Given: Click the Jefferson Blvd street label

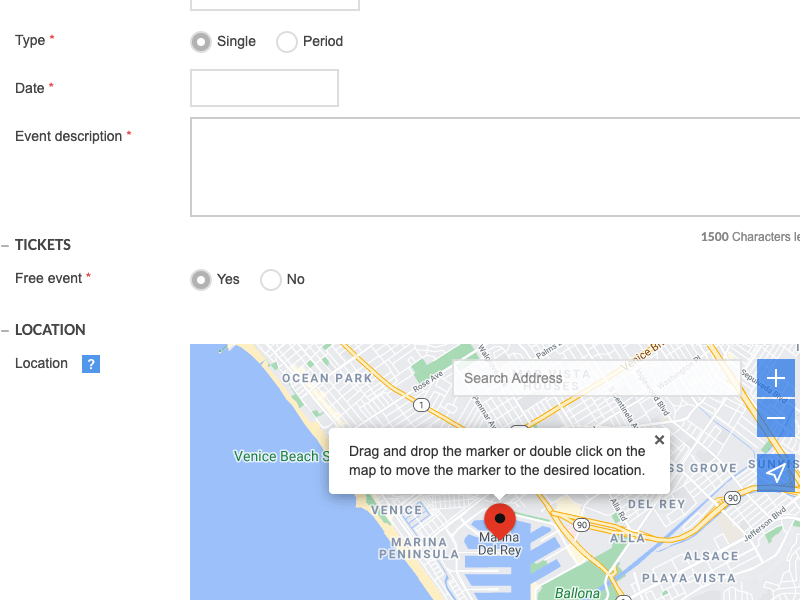Looking at the screenshot, I should pos(765,524).
